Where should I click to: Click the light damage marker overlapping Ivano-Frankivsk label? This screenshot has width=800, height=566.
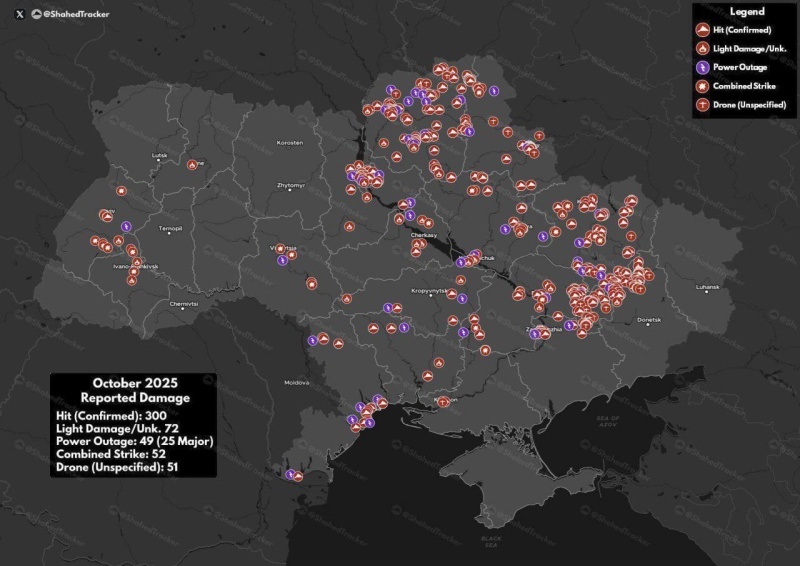(x=137, y=262)
